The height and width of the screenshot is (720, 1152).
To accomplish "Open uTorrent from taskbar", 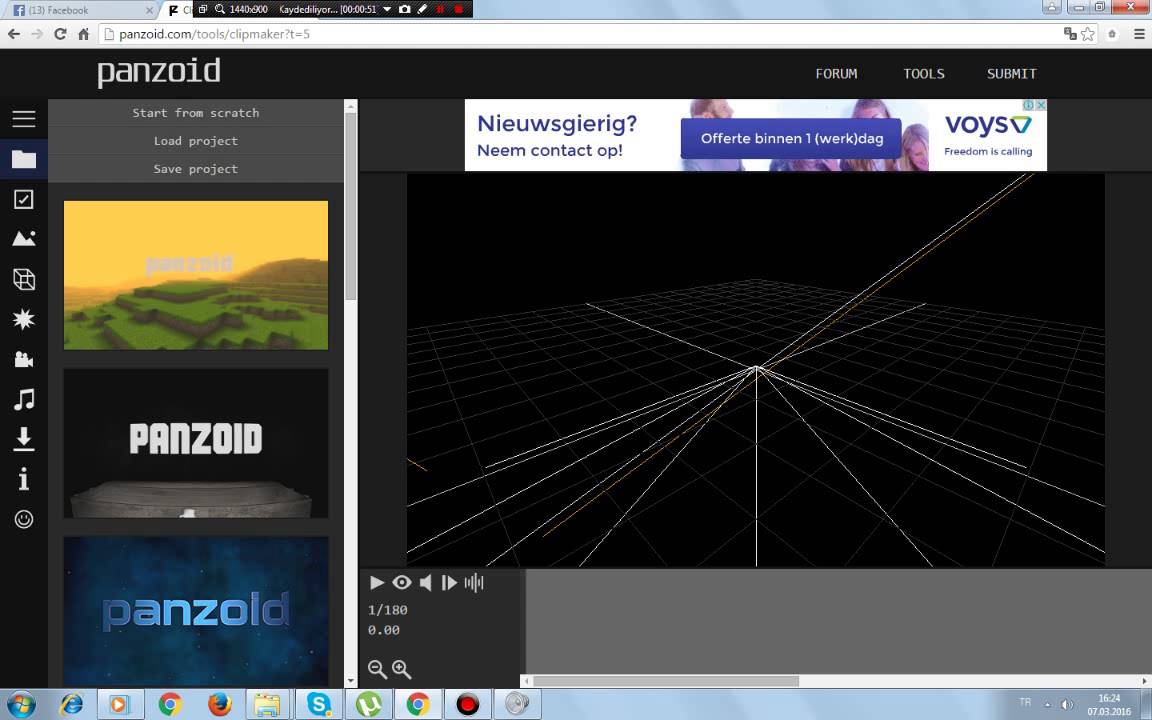I will 368,705.
